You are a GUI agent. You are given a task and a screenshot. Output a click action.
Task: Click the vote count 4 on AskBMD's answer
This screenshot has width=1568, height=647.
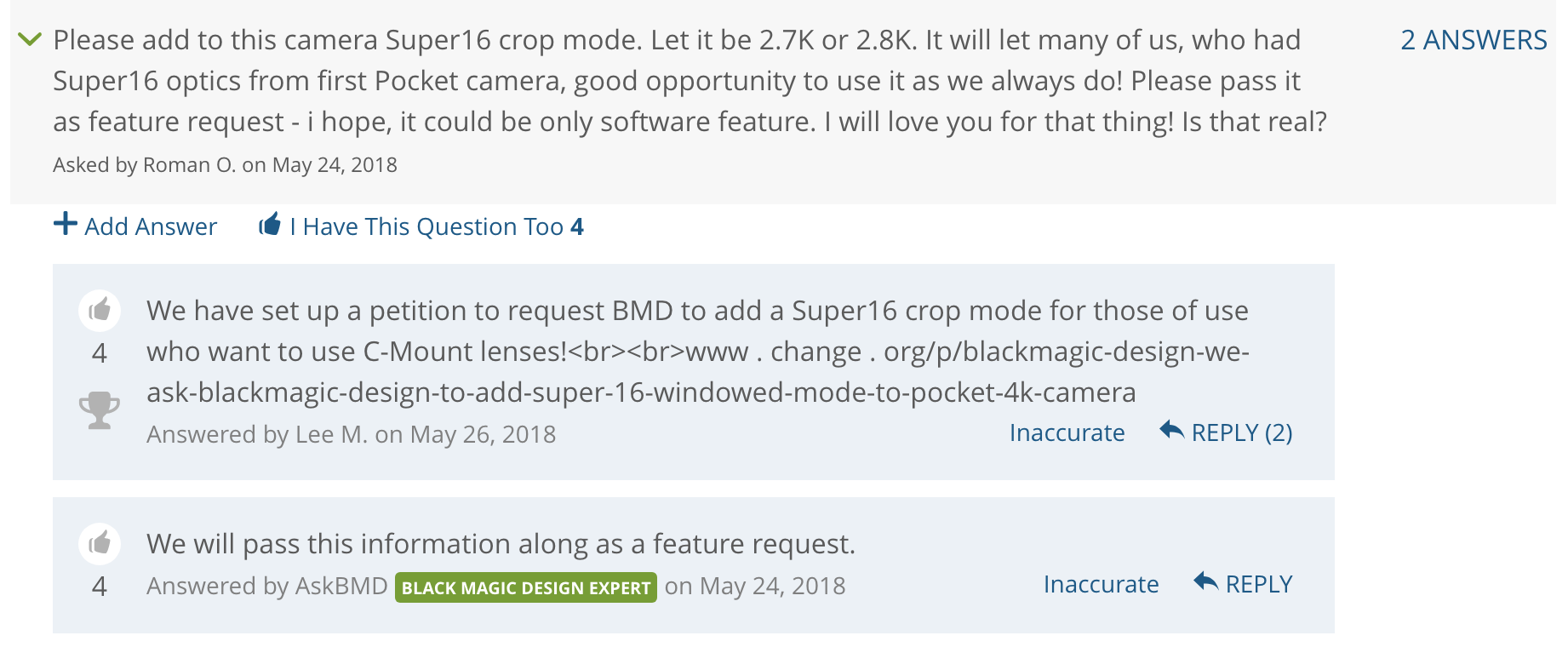click(100, 587)
